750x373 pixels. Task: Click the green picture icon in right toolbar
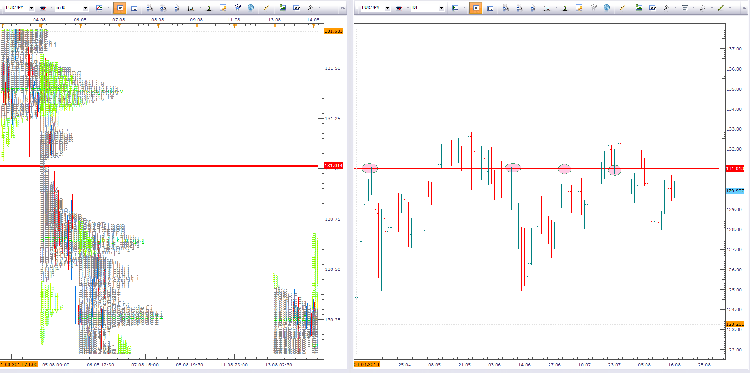tap(639, 8)
